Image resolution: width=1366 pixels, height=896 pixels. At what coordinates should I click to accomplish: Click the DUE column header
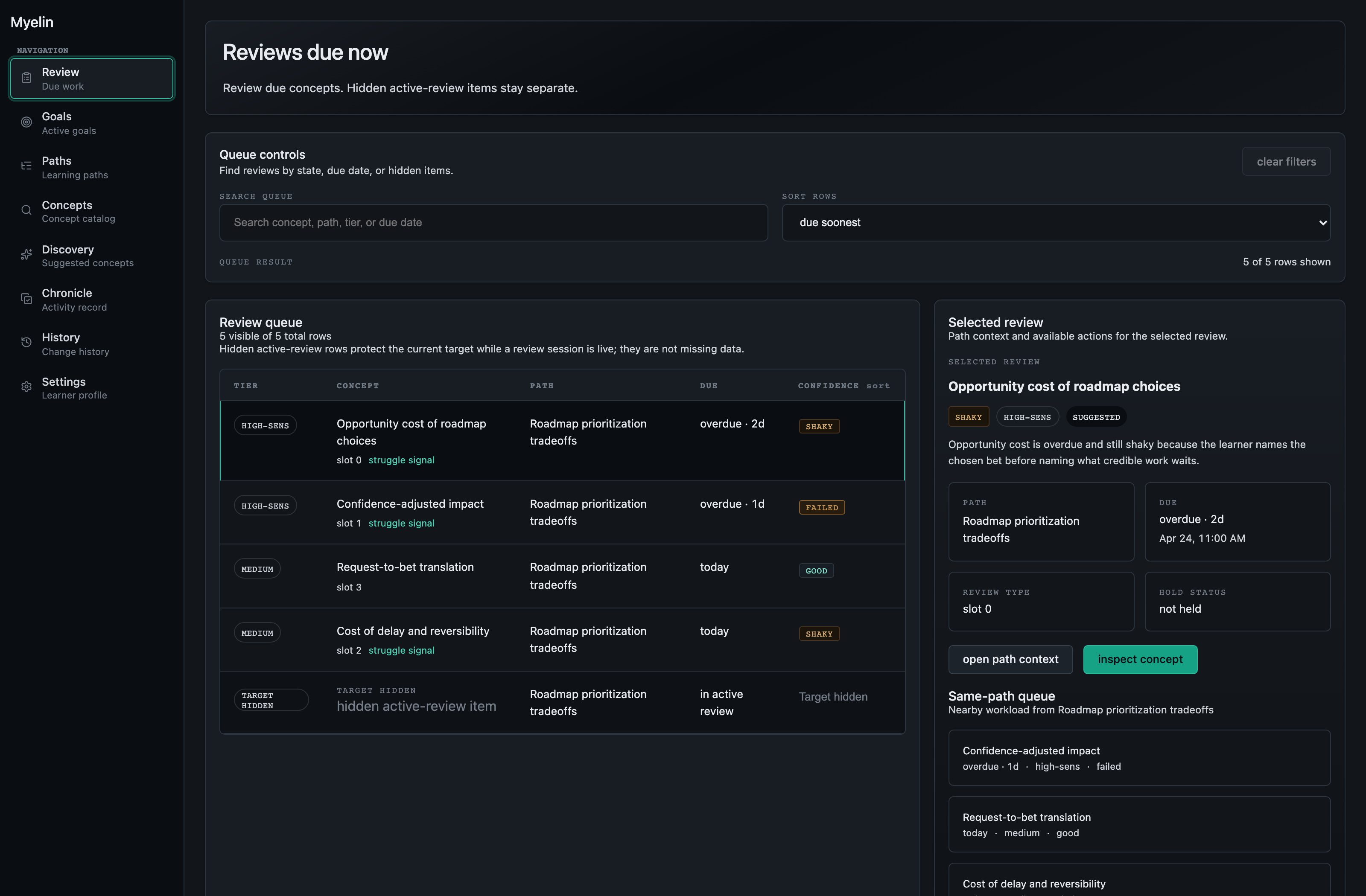709,386
